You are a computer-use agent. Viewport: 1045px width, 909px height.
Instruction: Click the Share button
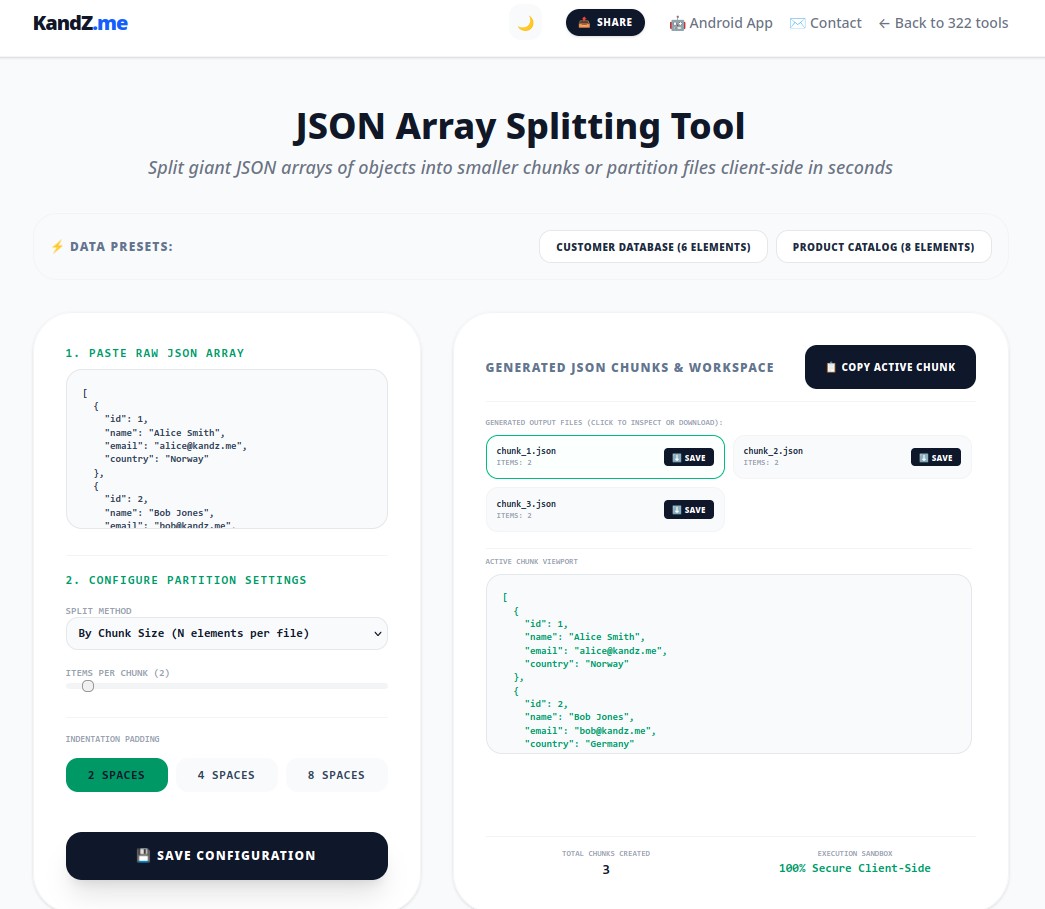[605, 23]
